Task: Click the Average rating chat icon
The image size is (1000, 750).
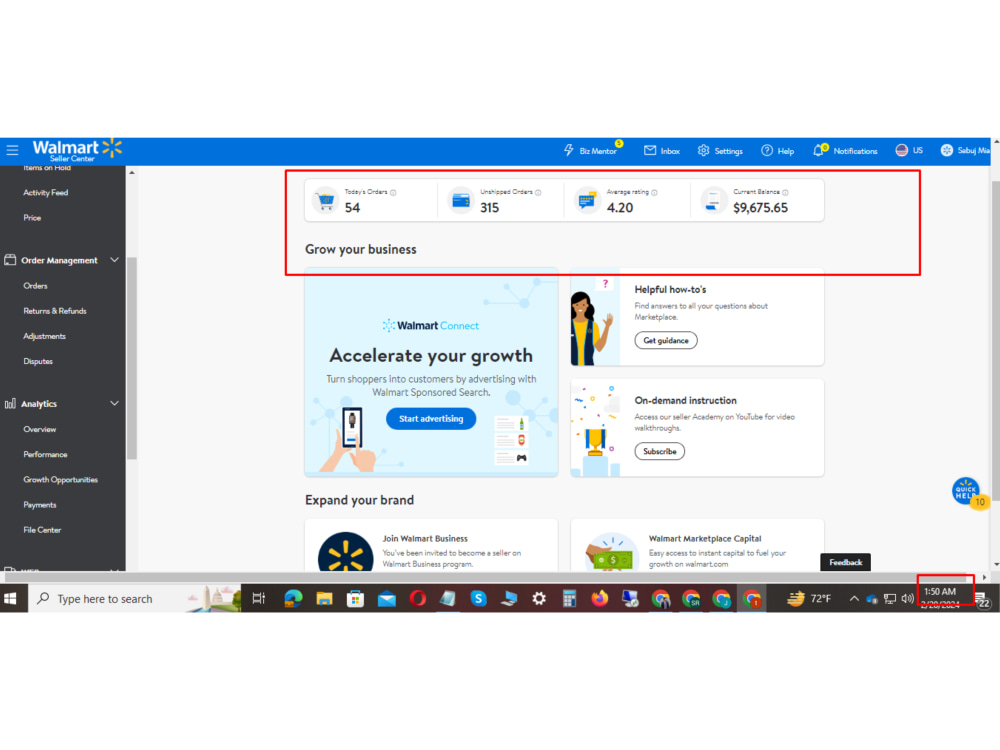Action: pos(587,201)
